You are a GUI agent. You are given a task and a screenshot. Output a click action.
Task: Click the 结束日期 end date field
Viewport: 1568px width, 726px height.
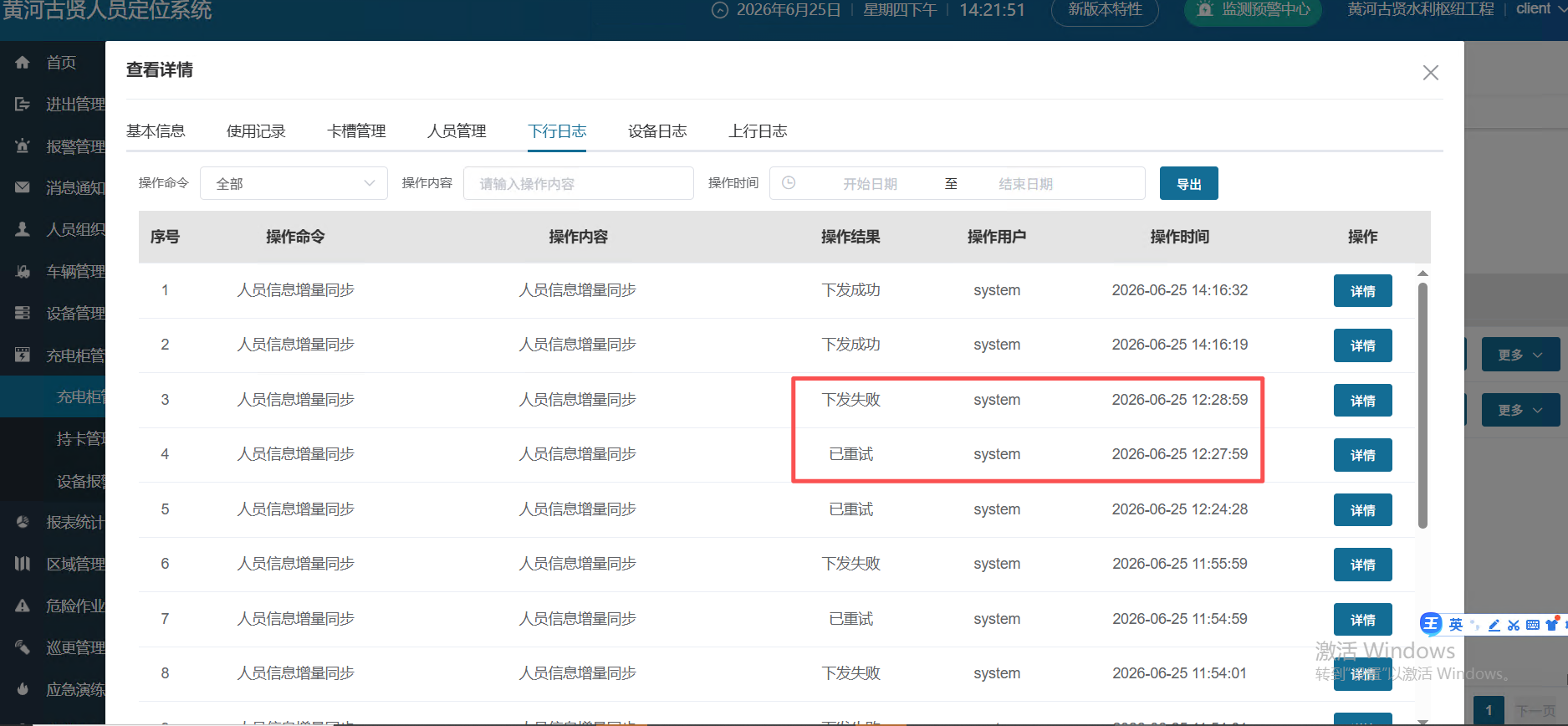click(x=1025, y=184)
